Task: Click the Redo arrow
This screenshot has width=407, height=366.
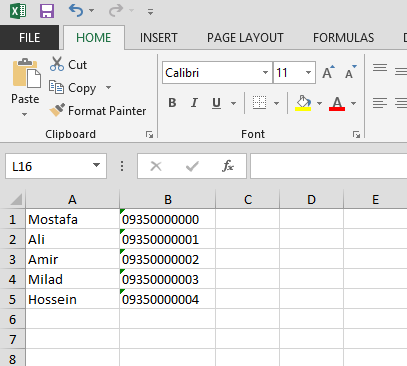Action: (x=116, y=11)
